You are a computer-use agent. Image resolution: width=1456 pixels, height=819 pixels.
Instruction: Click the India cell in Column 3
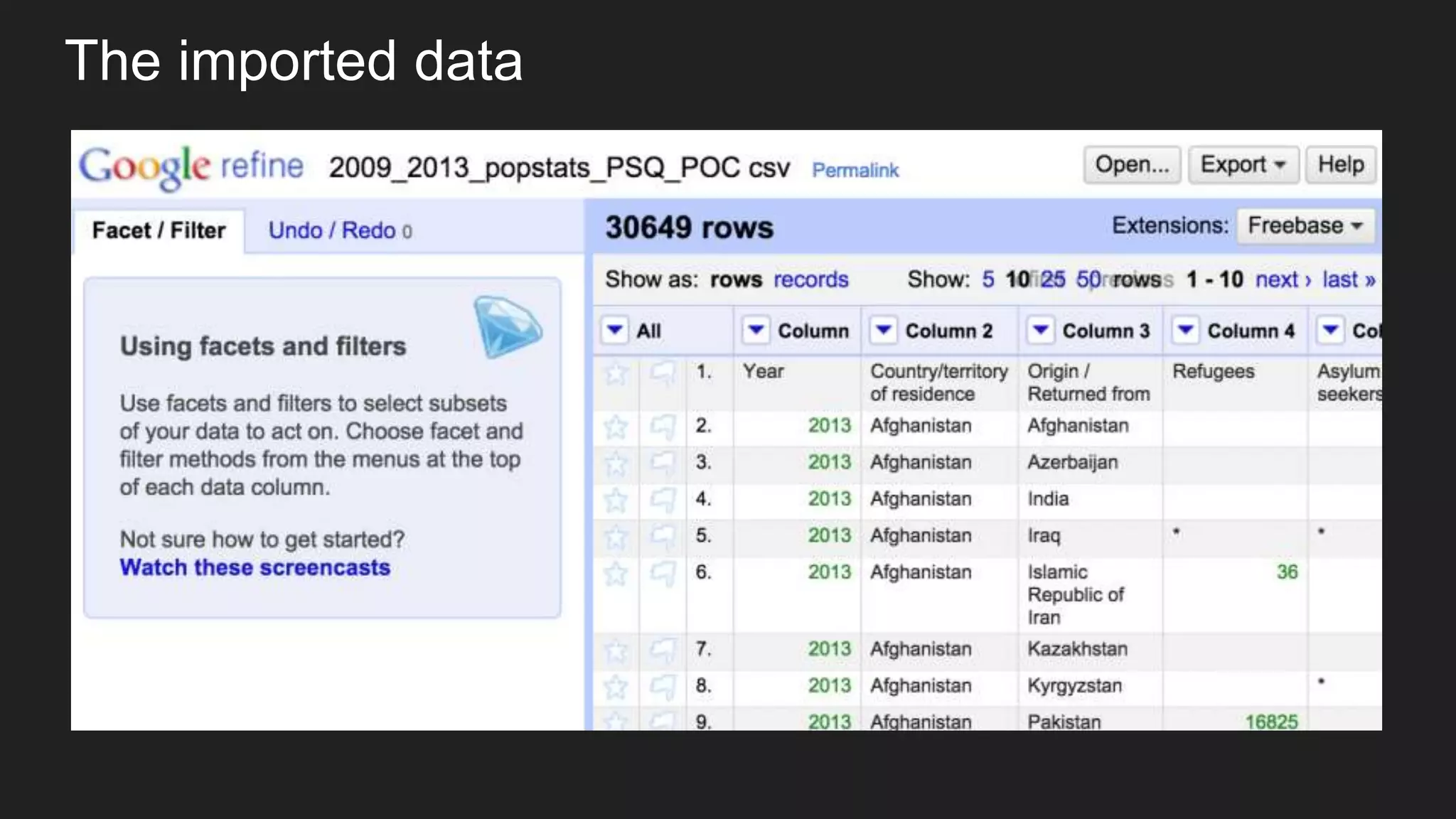click(1091, 503)
